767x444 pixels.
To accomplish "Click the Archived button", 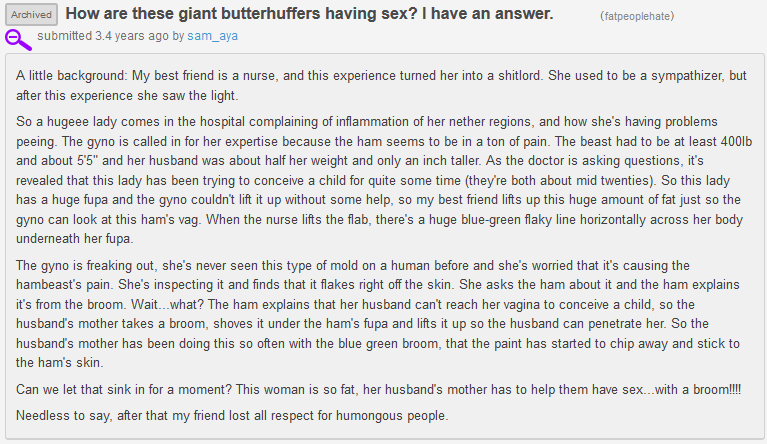I will coord(31,15).
